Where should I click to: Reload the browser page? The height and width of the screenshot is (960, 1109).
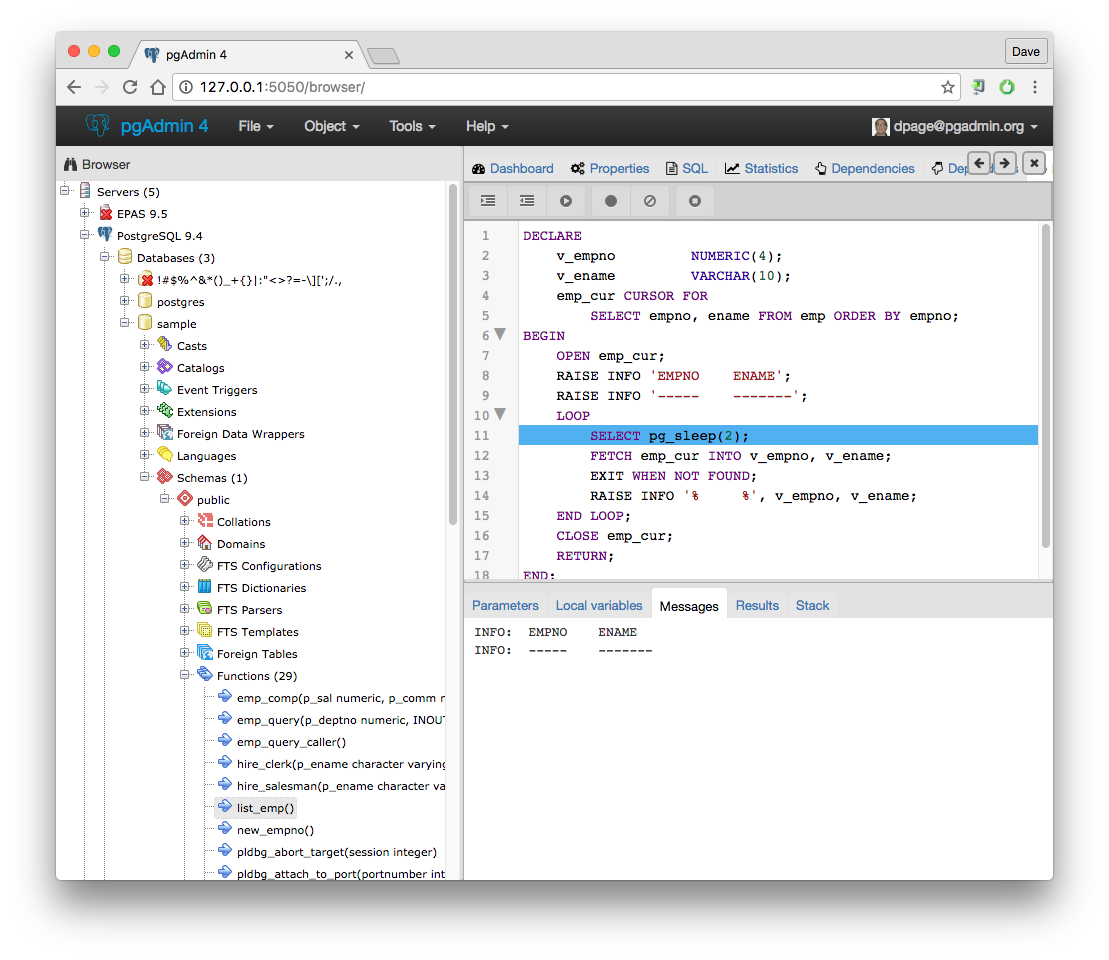click(x=130, y=87)
